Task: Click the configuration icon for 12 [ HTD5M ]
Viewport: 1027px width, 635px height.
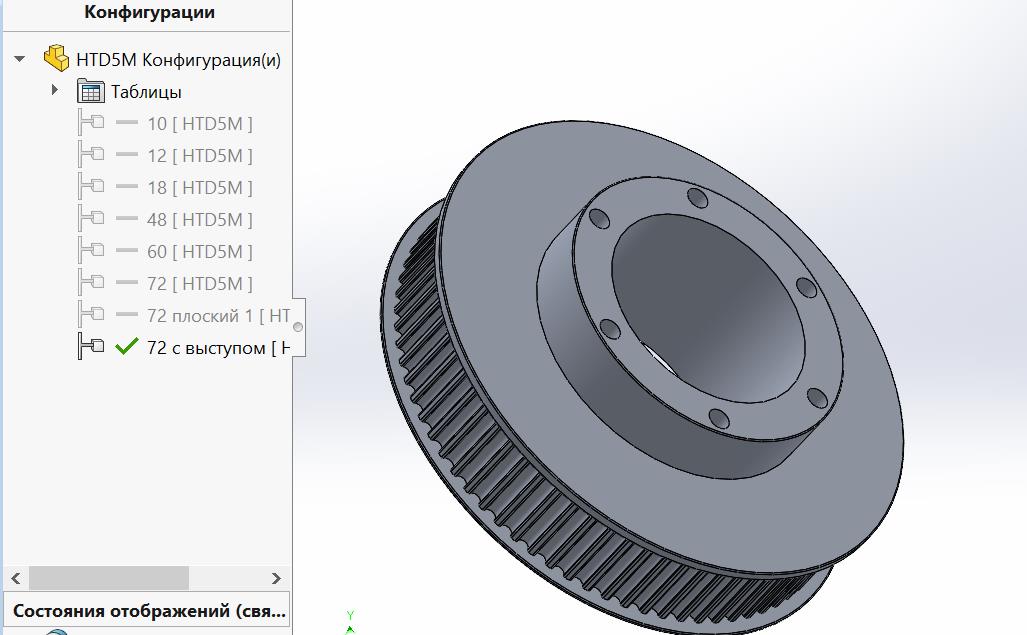Action: click(x=91, y=154)
